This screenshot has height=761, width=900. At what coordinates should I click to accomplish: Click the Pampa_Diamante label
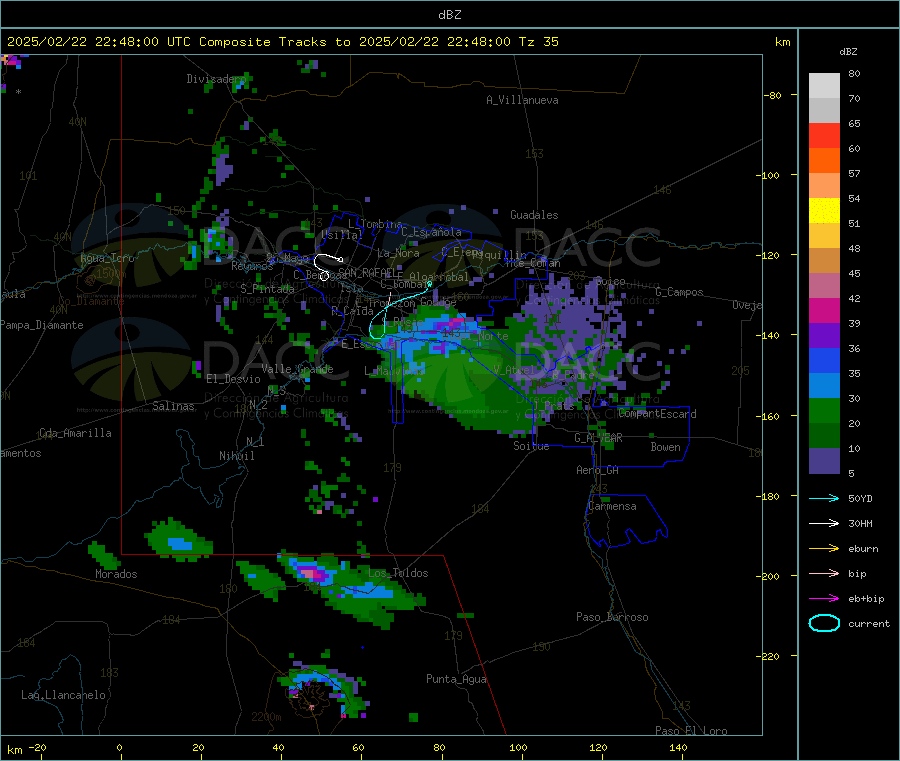pyautogui.click(x=41, y=325)
